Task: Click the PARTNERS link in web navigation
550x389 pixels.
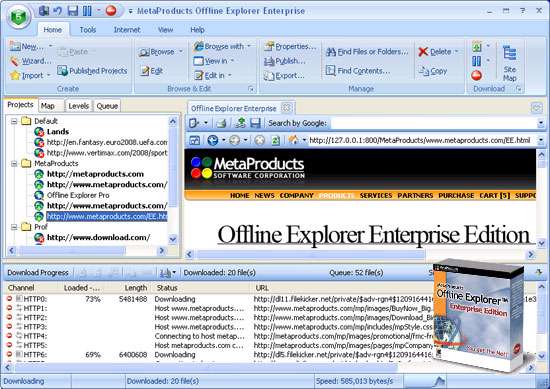Action: (415, 195)
